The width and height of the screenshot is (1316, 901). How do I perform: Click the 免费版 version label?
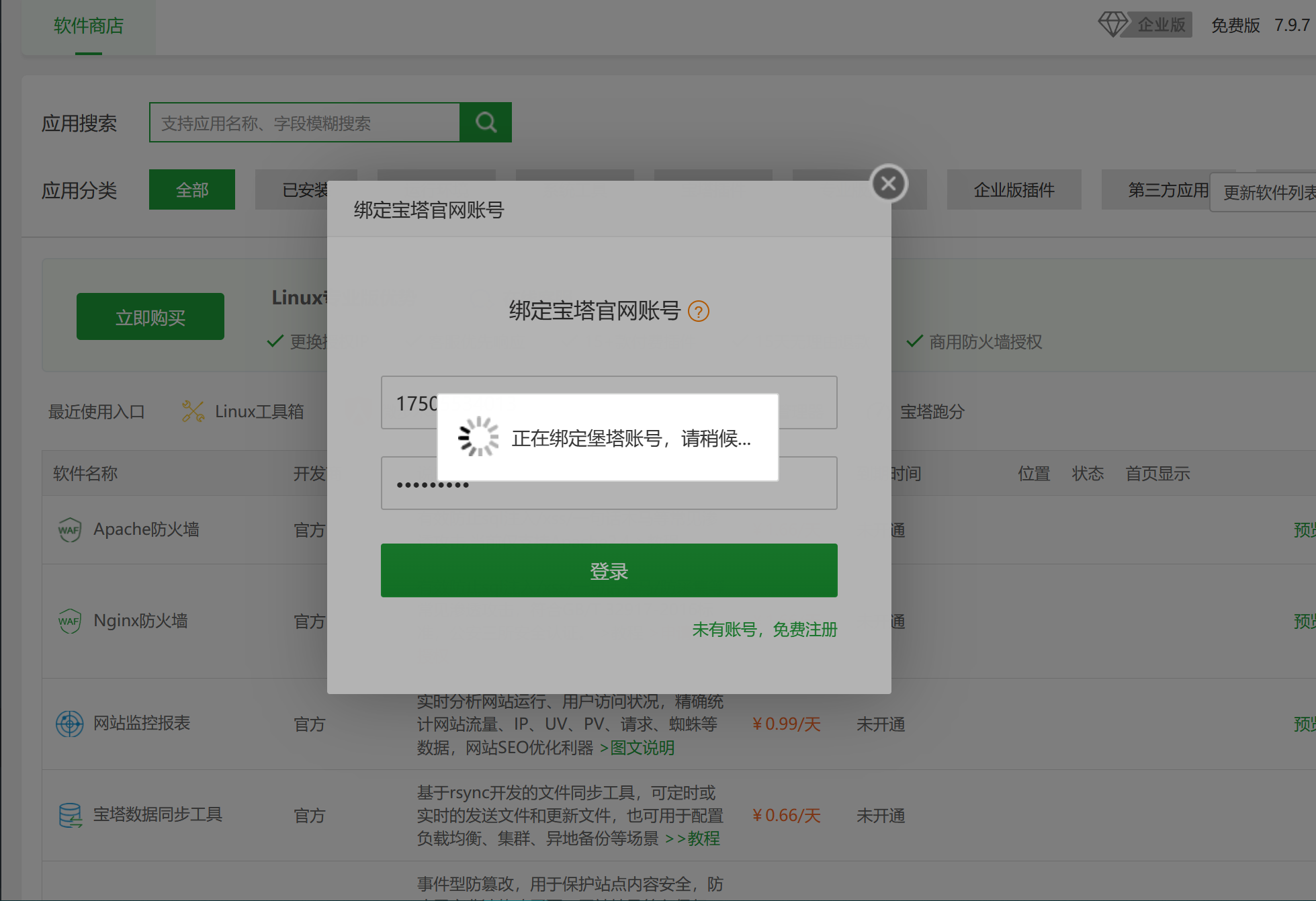click(1235, 25)
